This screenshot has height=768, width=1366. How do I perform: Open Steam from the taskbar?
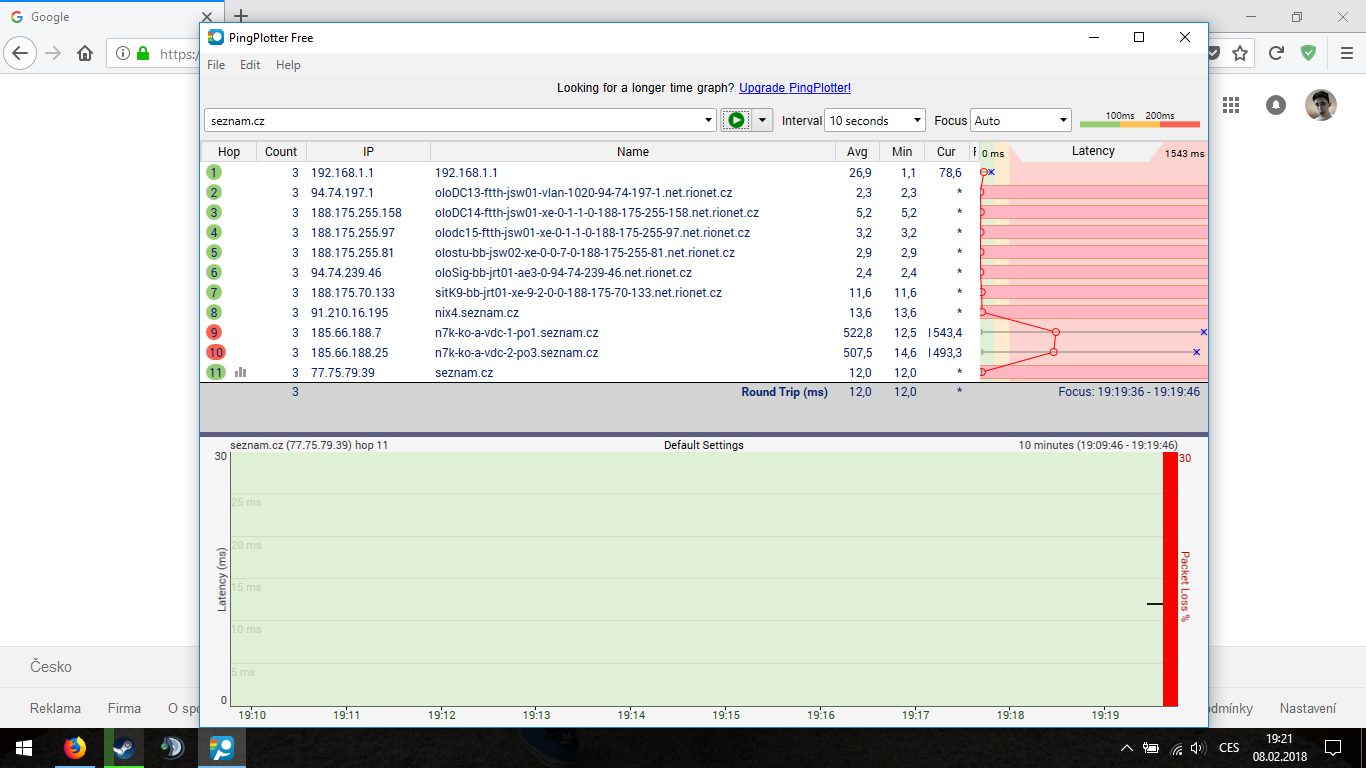point(124,748)
